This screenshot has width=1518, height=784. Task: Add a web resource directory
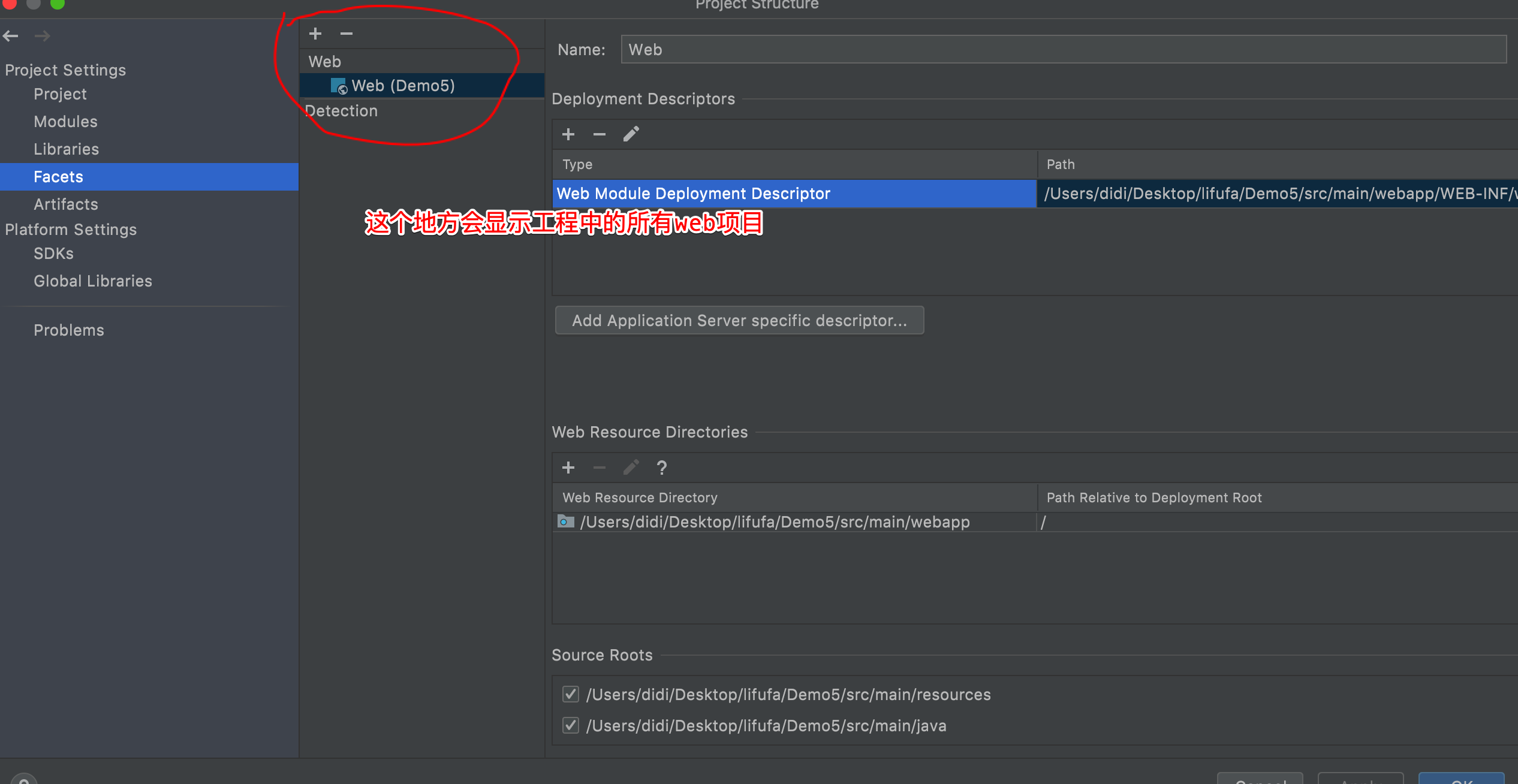click(x=568, y=468)
